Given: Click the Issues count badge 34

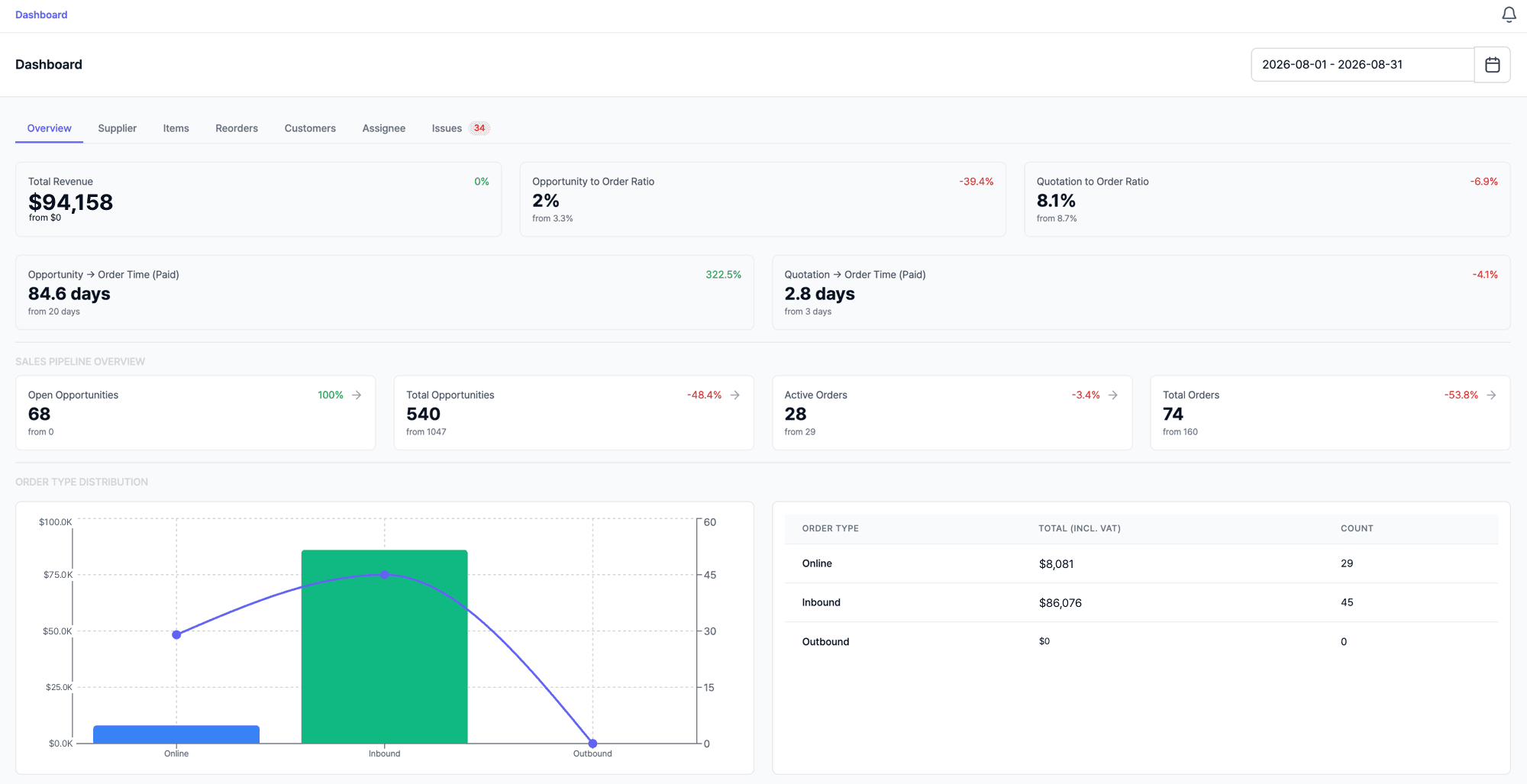Looking at the screenshot, I should [479, 128].
